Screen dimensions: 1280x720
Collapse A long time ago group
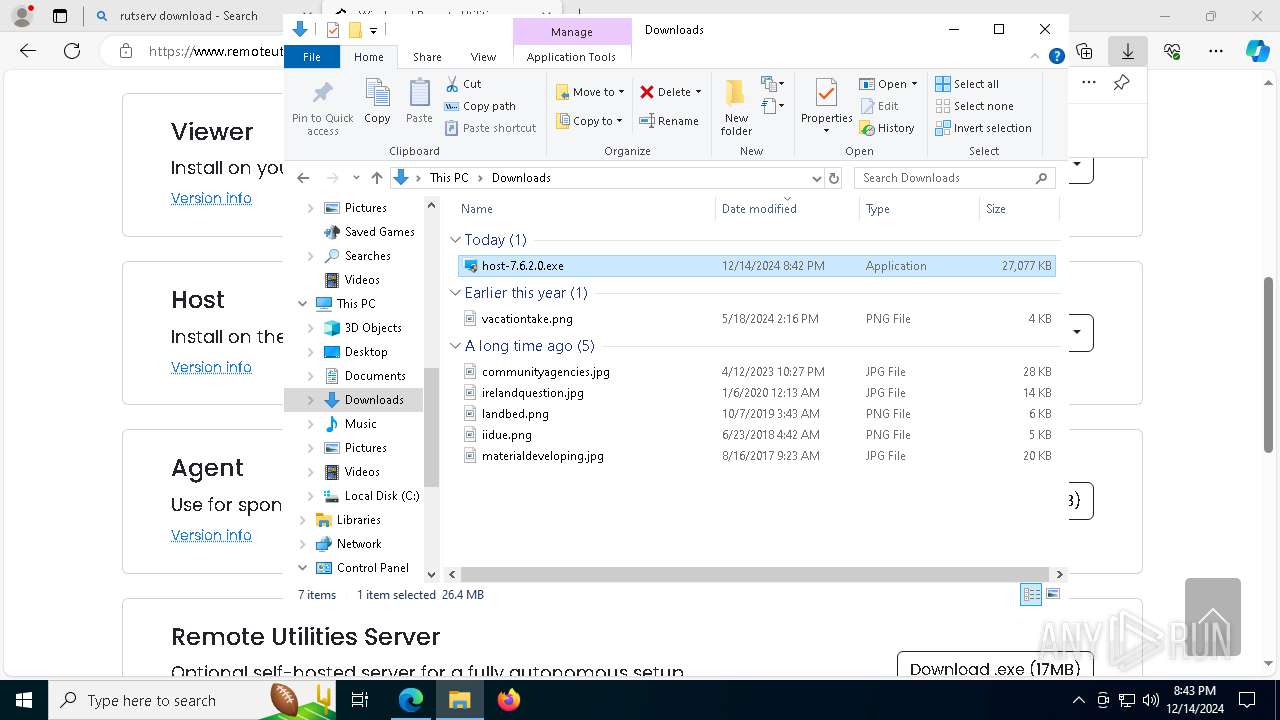455,346
